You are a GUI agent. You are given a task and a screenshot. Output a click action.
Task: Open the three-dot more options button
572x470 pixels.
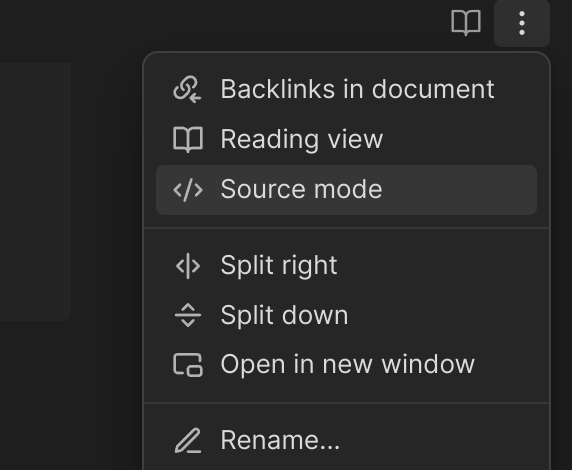point(522,23)
